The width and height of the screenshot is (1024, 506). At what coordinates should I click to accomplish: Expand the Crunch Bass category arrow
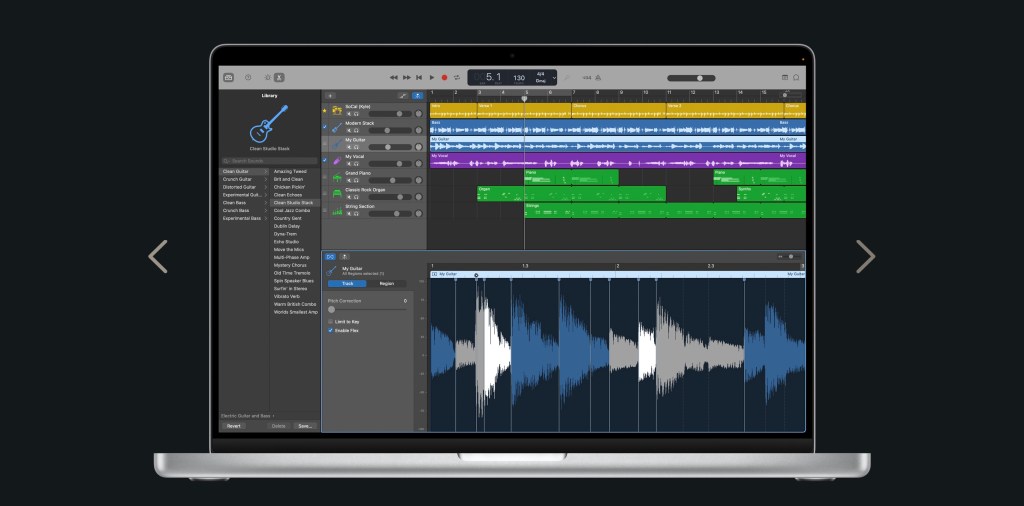(266, 210)
